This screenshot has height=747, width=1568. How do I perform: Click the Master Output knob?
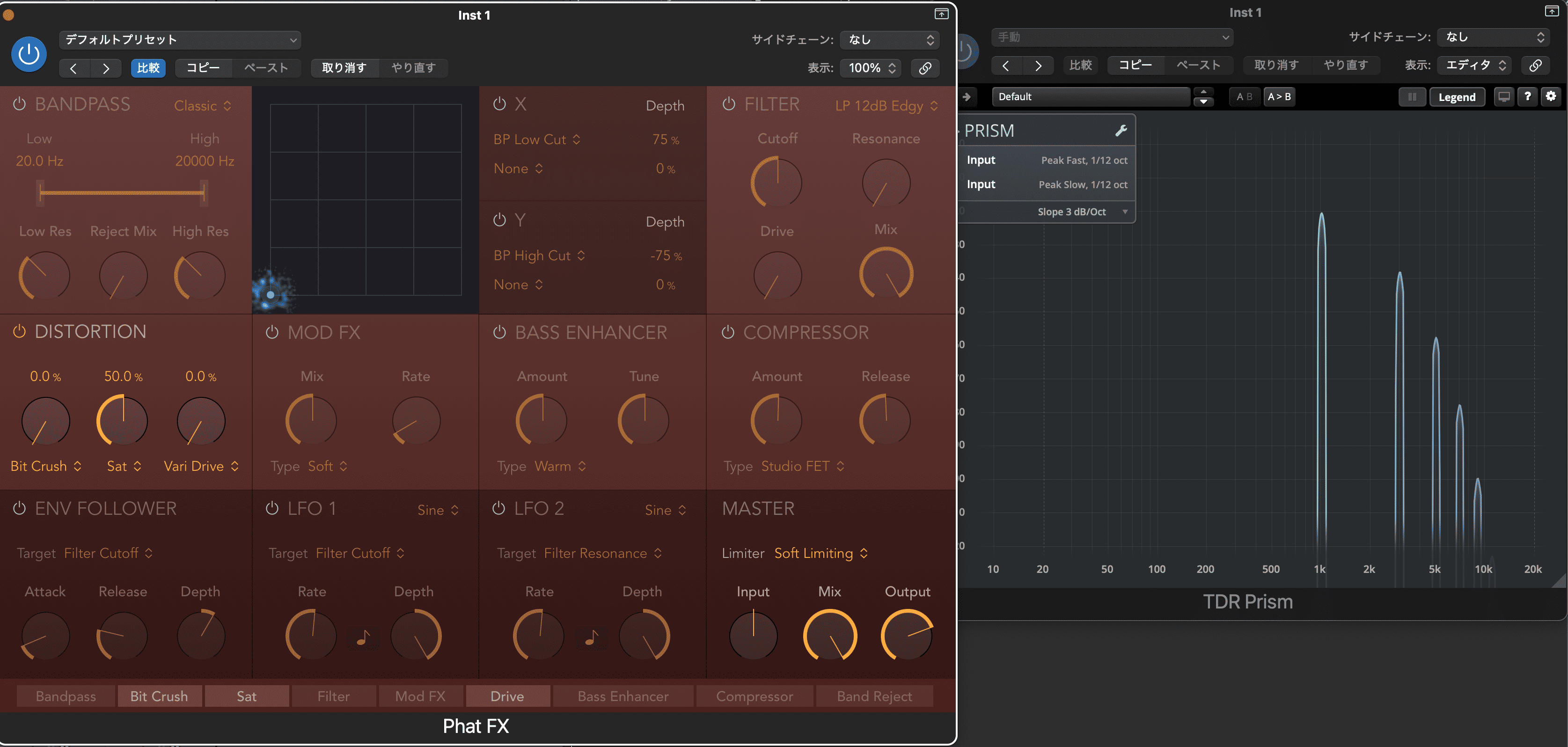click(906, 636)
